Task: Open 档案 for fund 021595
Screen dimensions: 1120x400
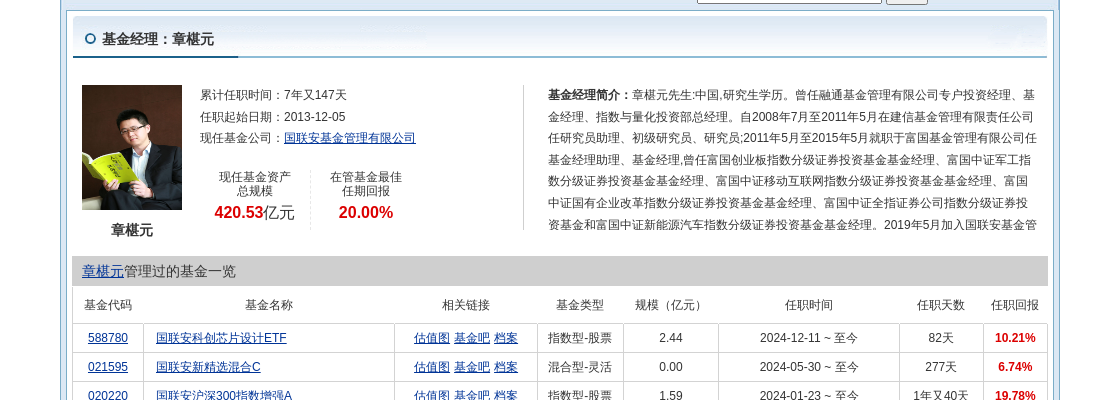Action: (506, 367)
